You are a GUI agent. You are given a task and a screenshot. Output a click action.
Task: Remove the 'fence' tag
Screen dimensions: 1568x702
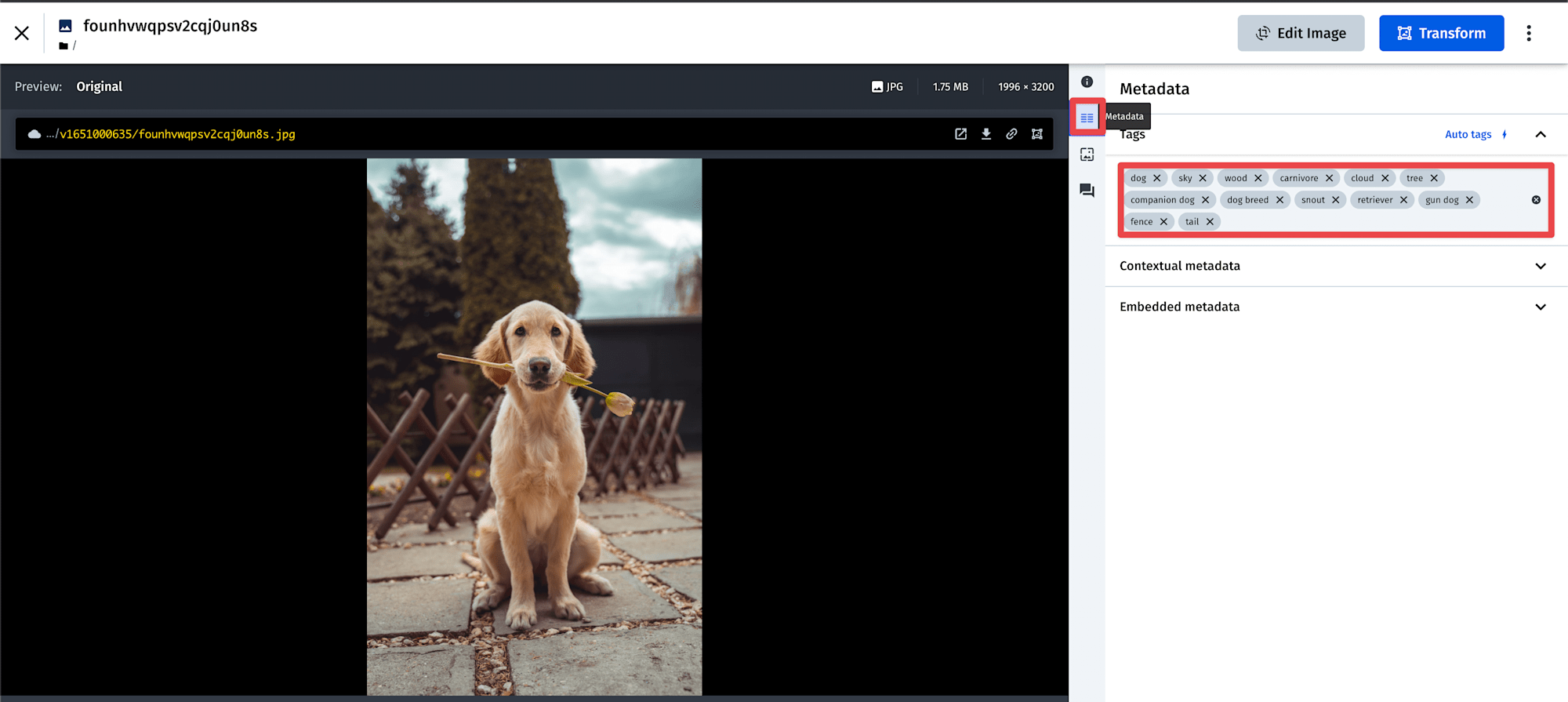pos(1164,222)
